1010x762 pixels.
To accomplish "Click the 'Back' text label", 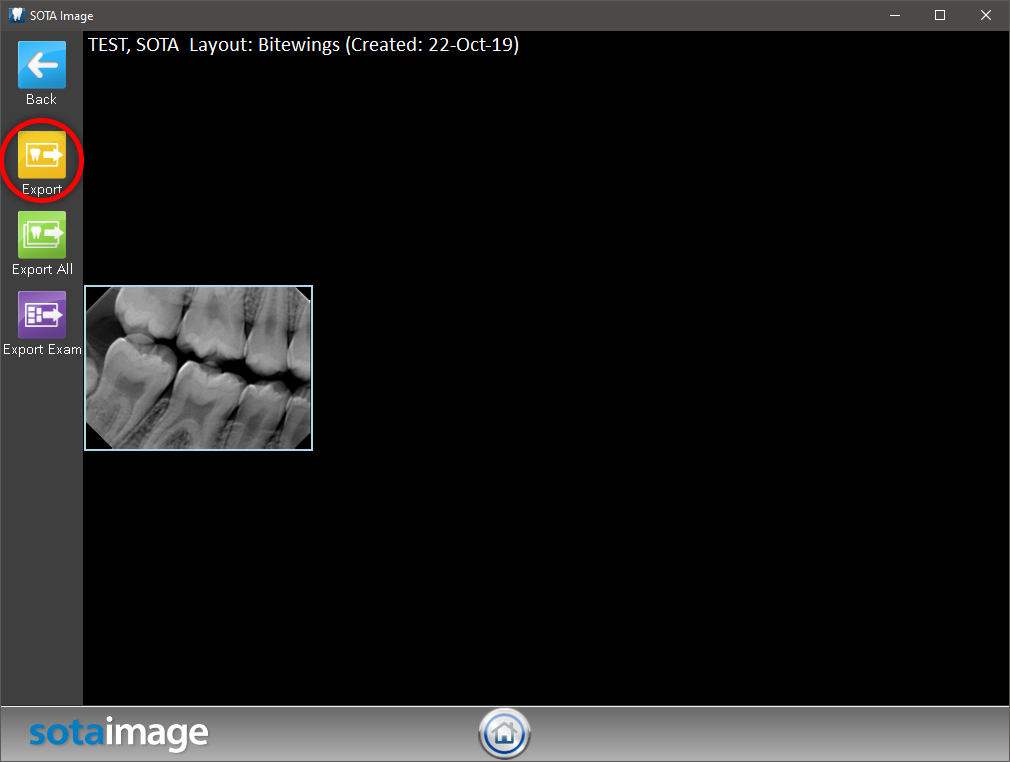I will [x=41, y=99].
